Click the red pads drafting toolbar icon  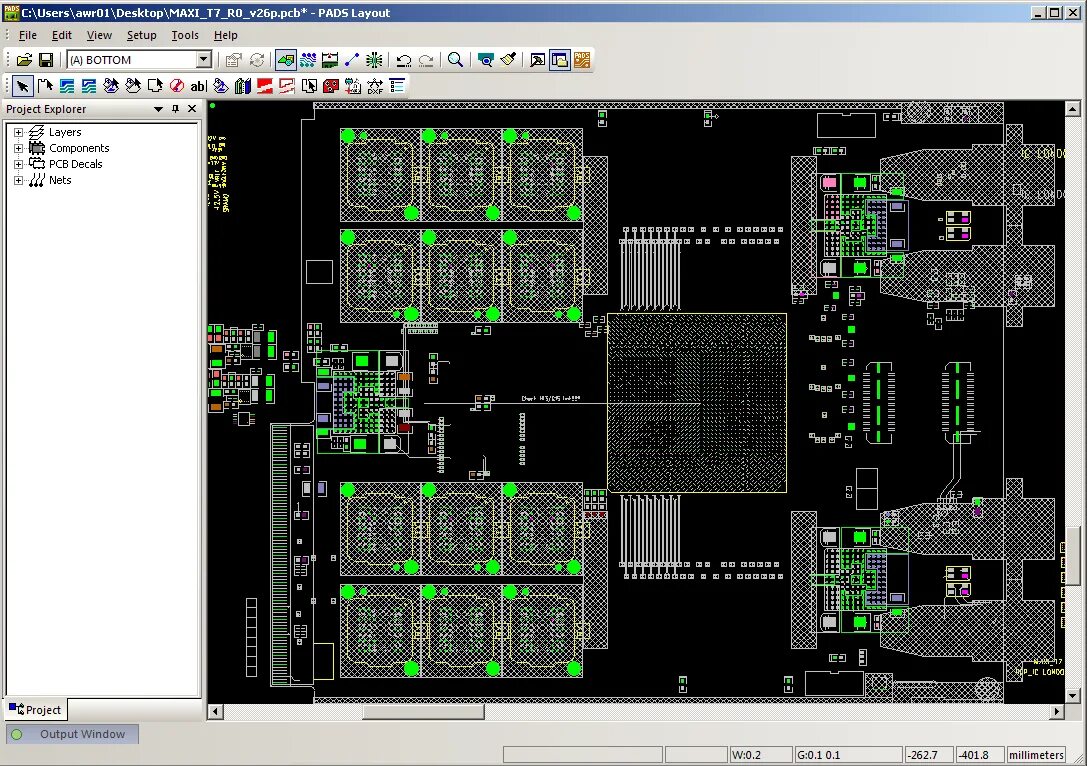[331, 86]
